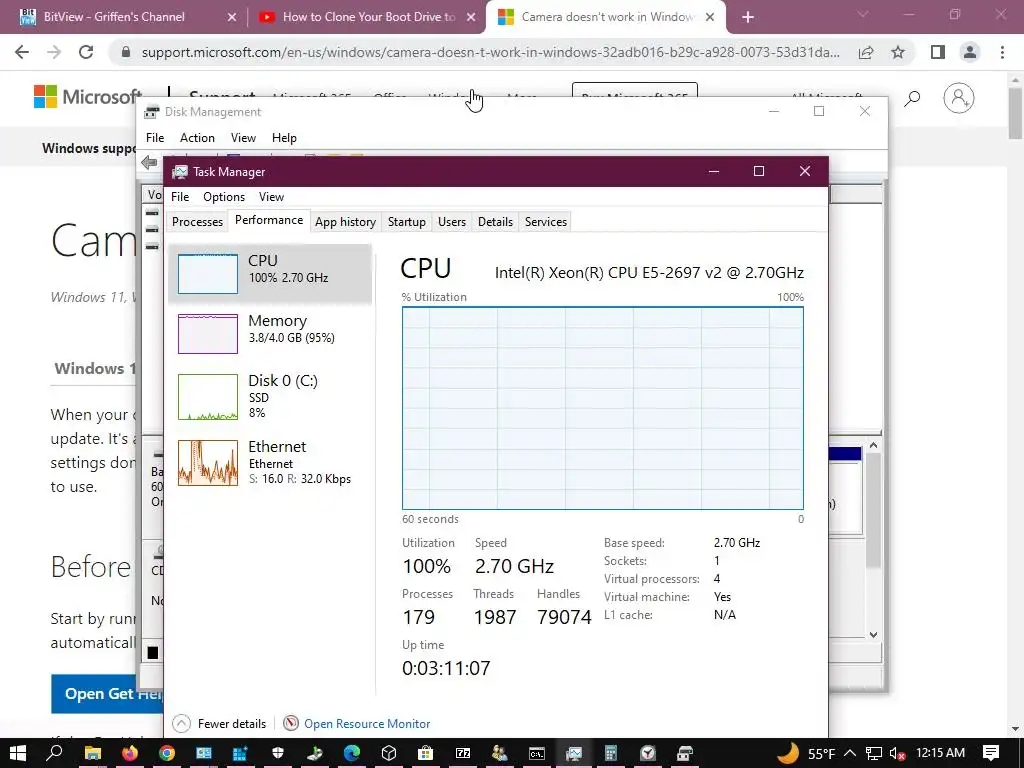Viewport: 1024px width, 768px height.
Task: Collapse with the Fewer details chevron
Action: [182, 723]
